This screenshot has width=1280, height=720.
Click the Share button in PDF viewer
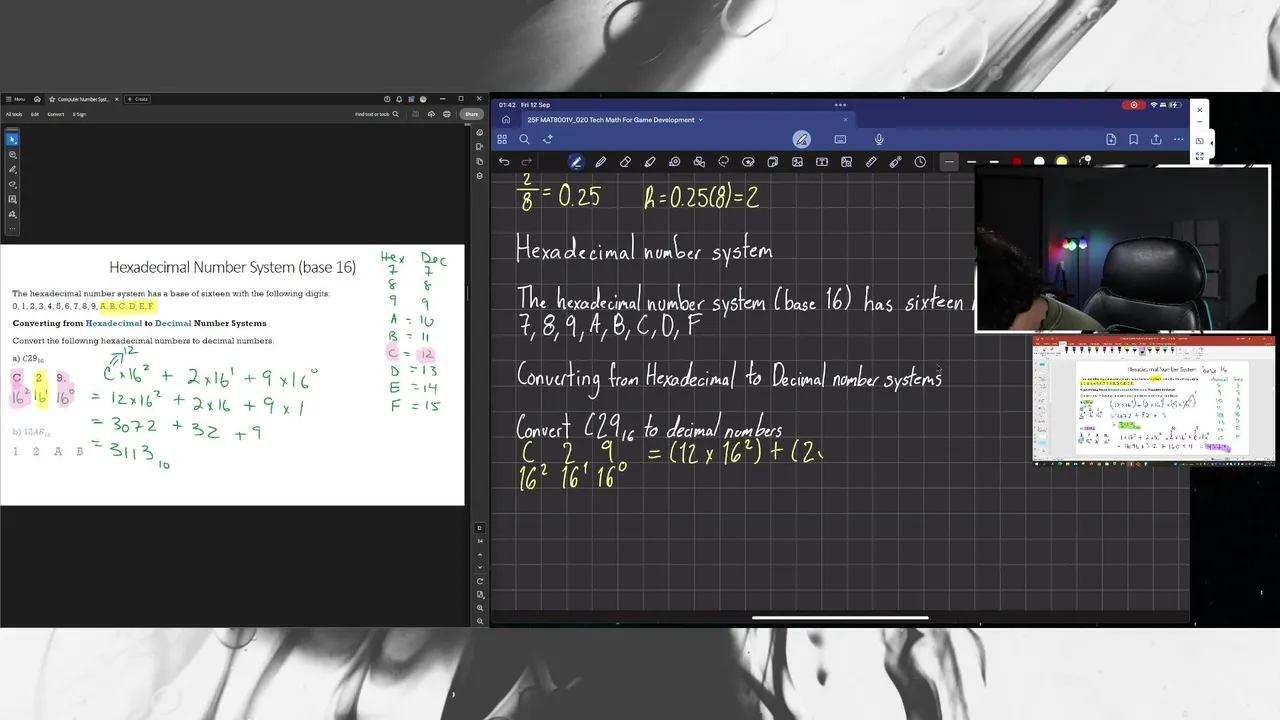[470, 114]
